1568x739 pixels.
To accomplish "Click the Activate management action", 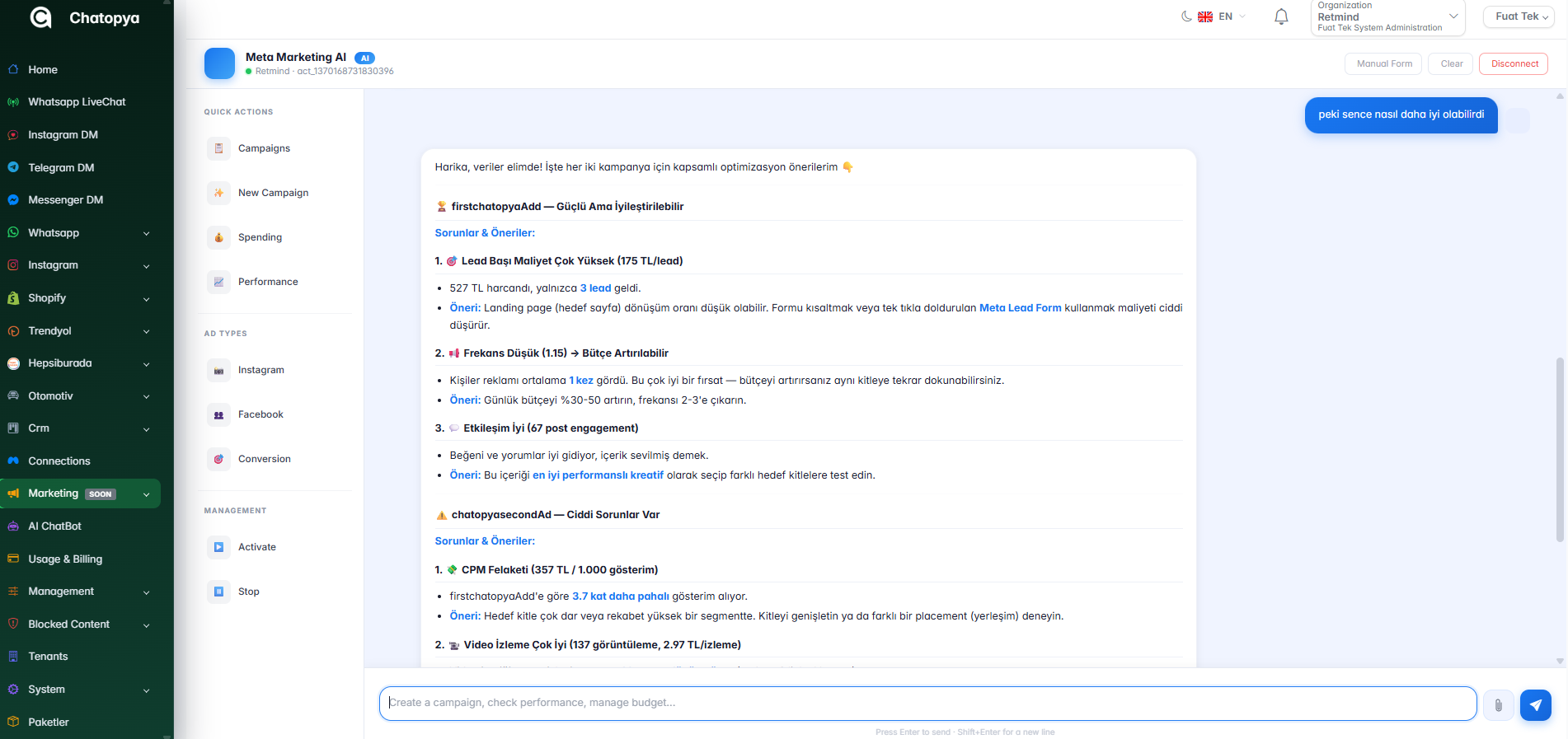I will (275, 547).
